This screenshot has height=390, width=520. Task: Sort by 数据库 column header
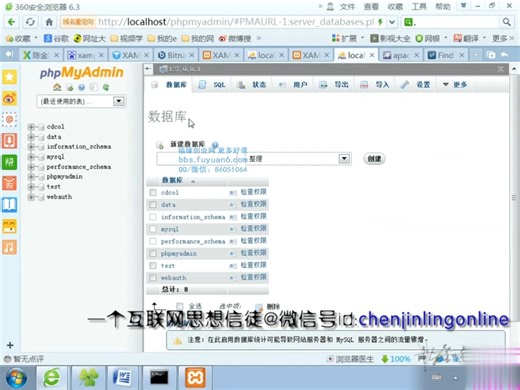[172, 180]
